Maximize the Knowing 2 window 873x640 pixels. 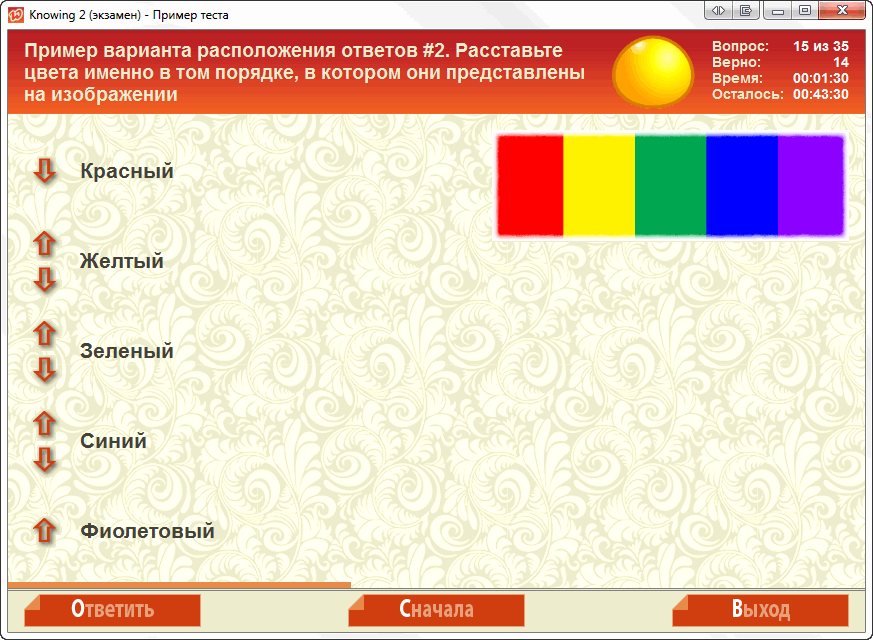[x=805, y=10]
